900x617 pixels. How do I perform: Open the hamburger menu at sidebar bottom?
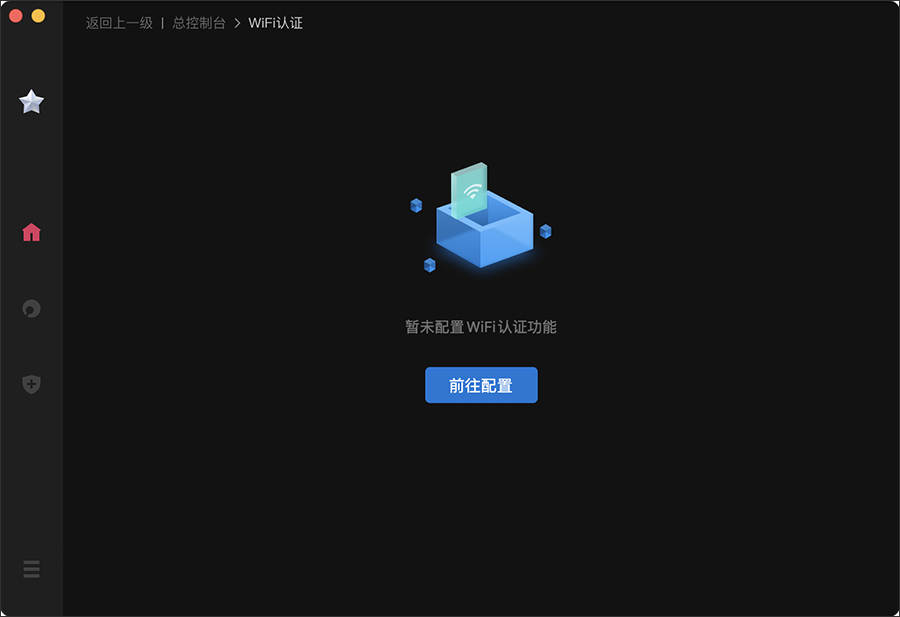click(x=32, y=569)
